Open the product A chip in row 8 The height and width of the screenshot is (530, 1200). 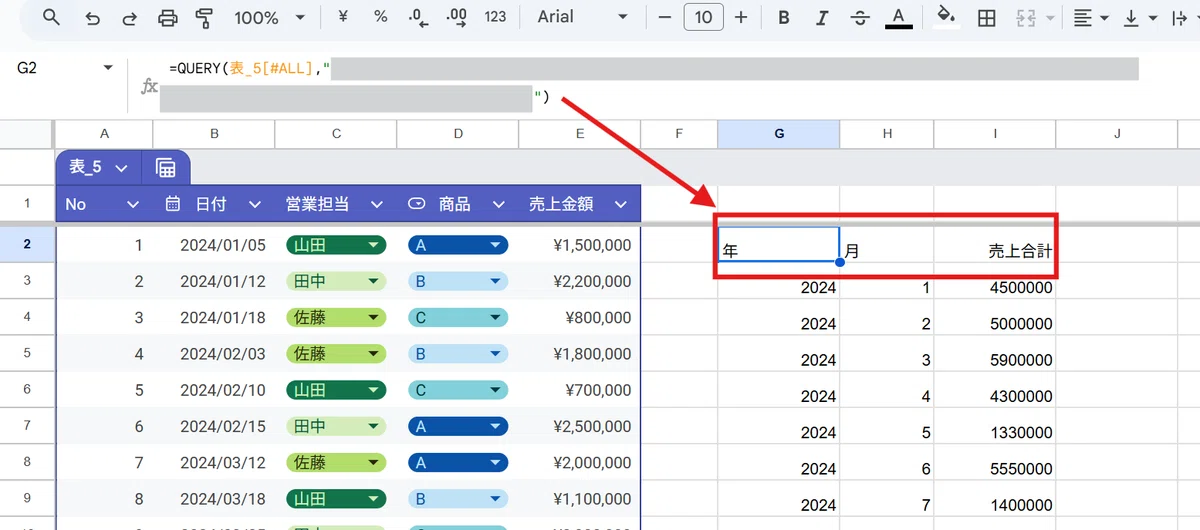pyautogui.click(x=458, y=463)
